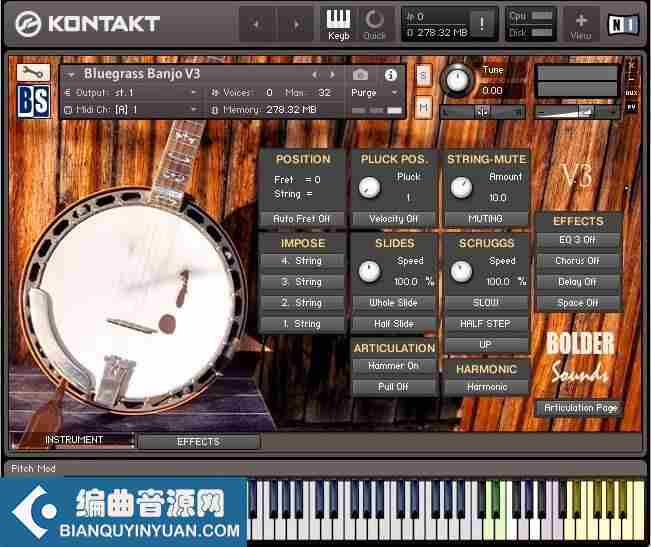
Task: Go to next rack page arrow
Action: point(296,24)
